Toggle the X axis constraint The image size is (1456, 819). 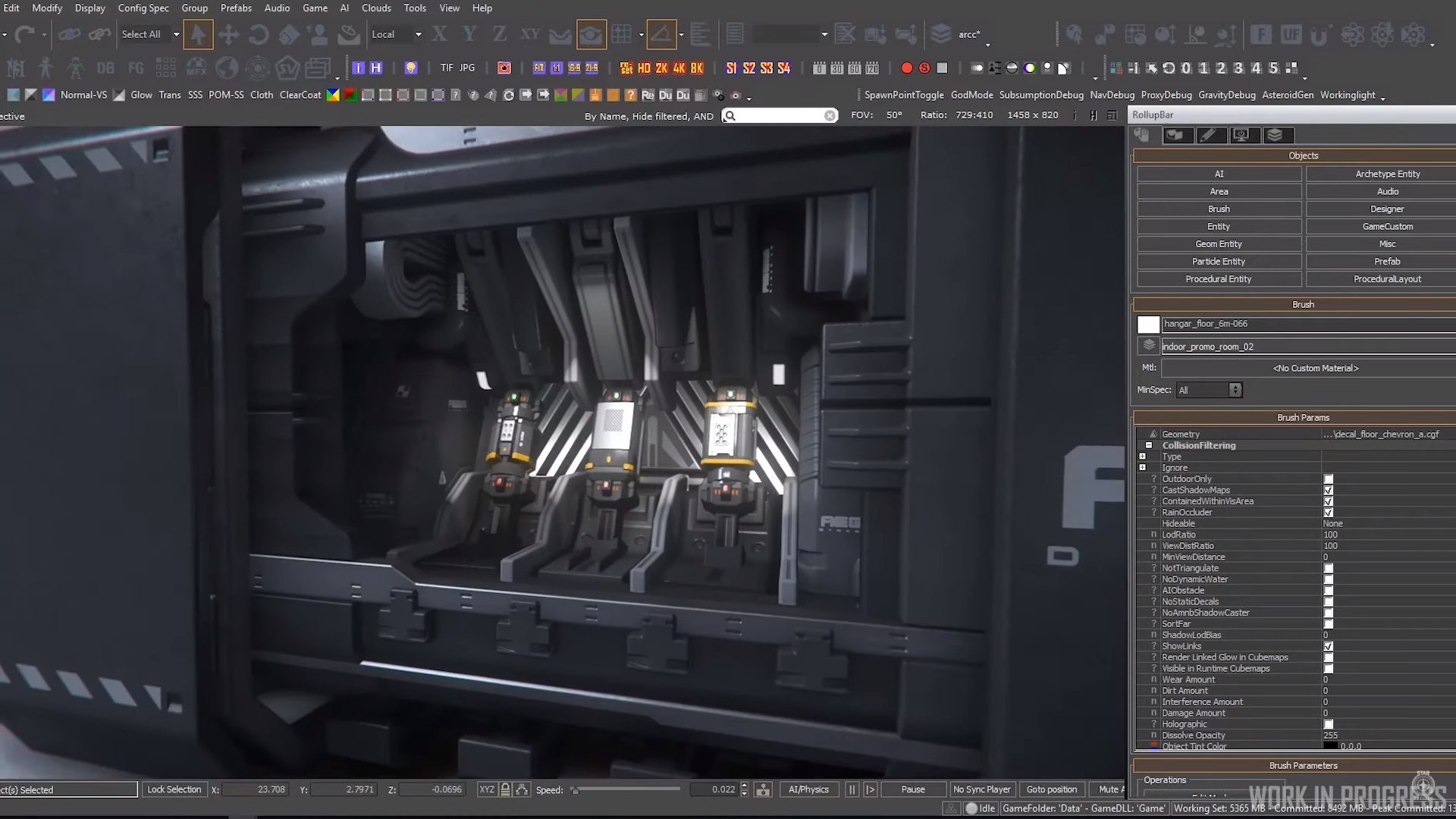pyautogui.click(x=439, y=34)
